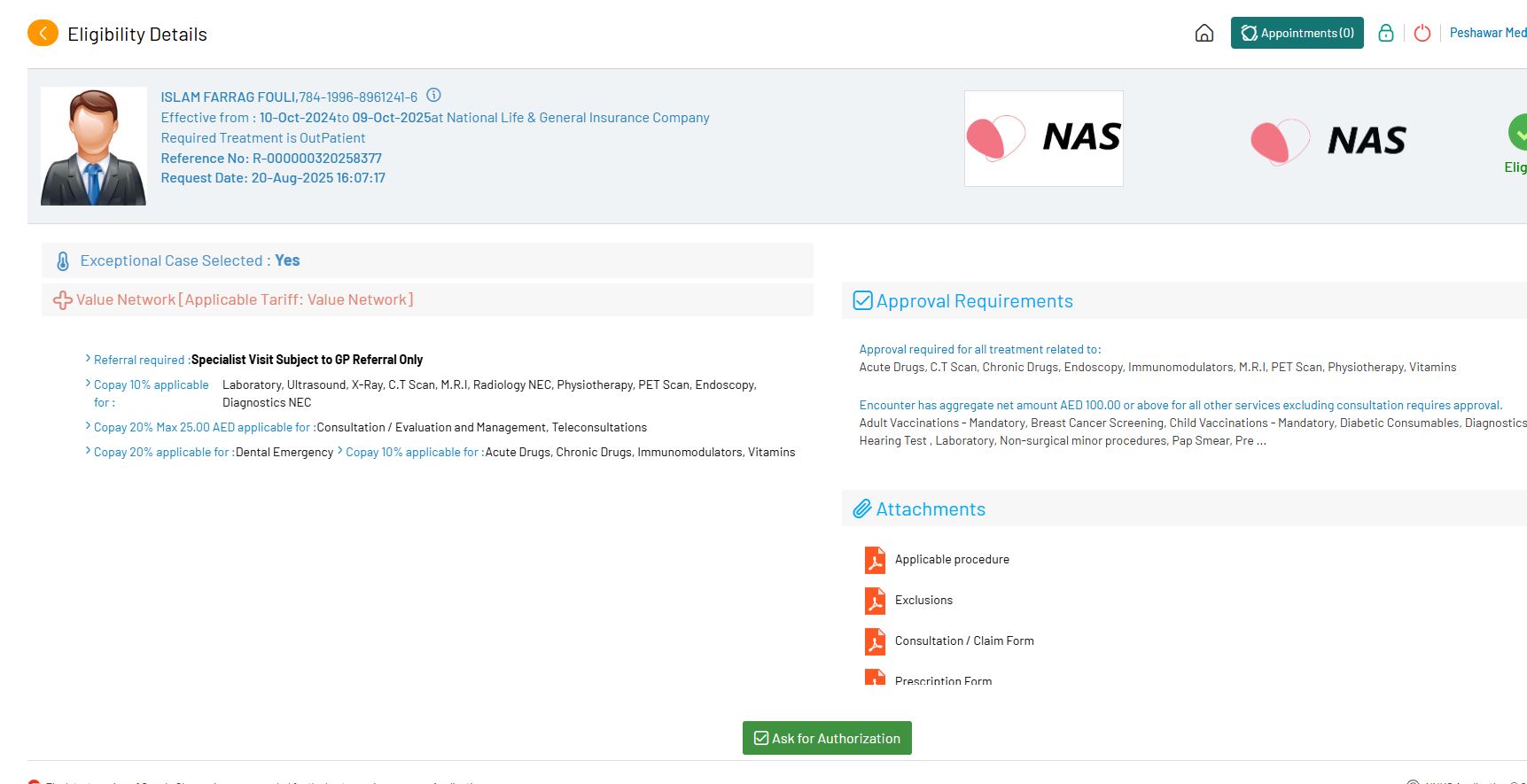Click the Attachments paperclip icon

click(x=862, y=508)
